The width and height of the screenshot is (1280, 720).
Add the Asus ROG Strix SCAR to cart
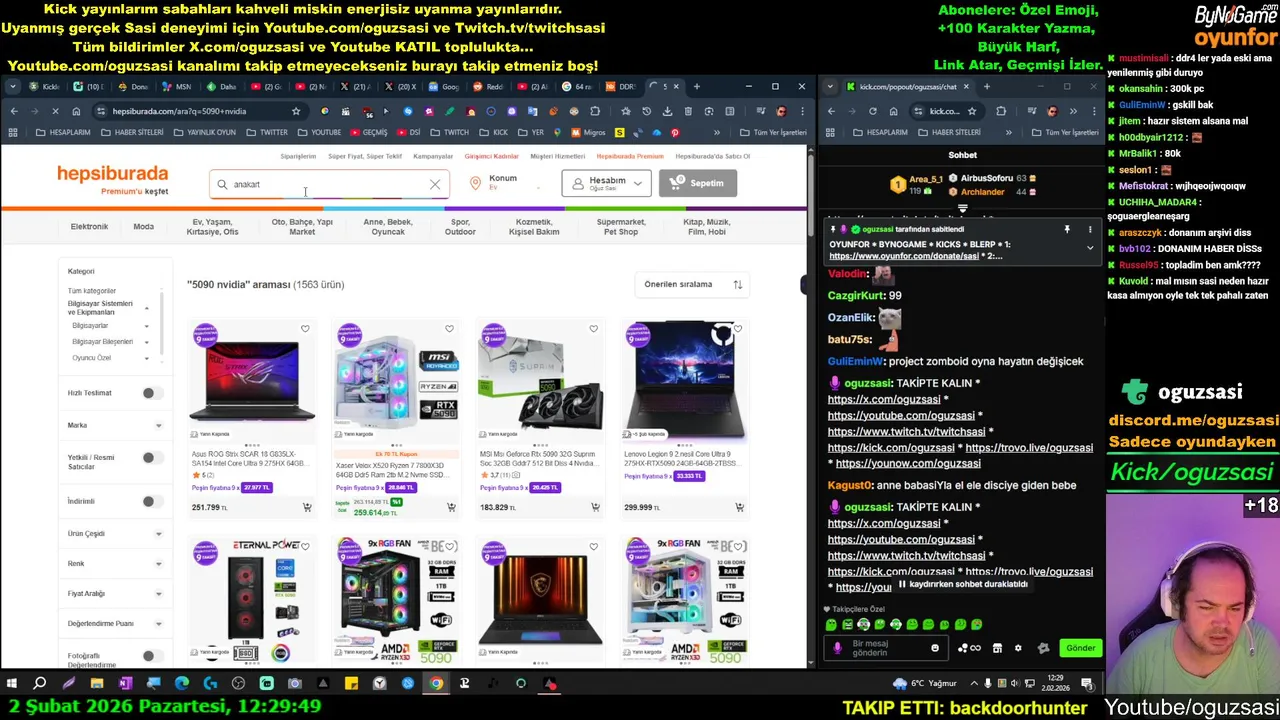(307, 508)
